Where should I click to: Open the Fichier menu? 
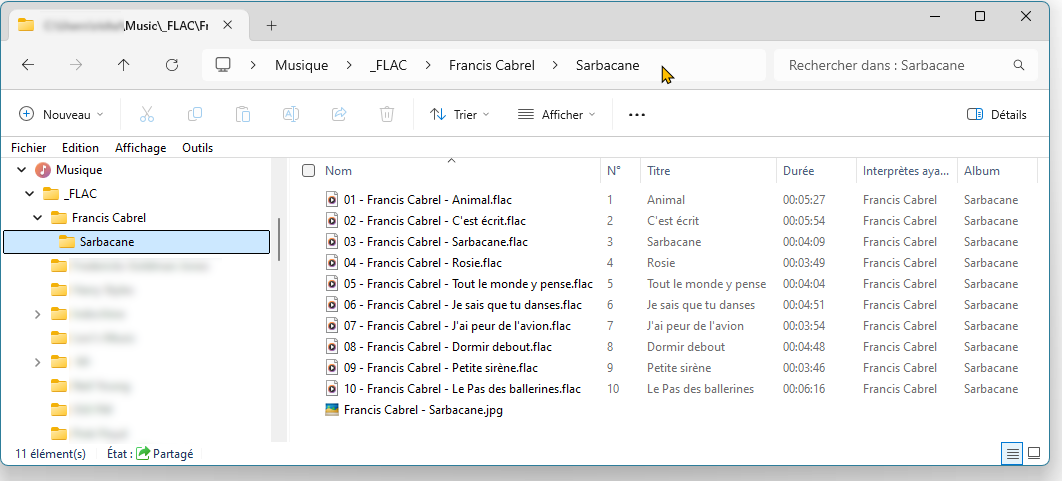tap(28, 148)
